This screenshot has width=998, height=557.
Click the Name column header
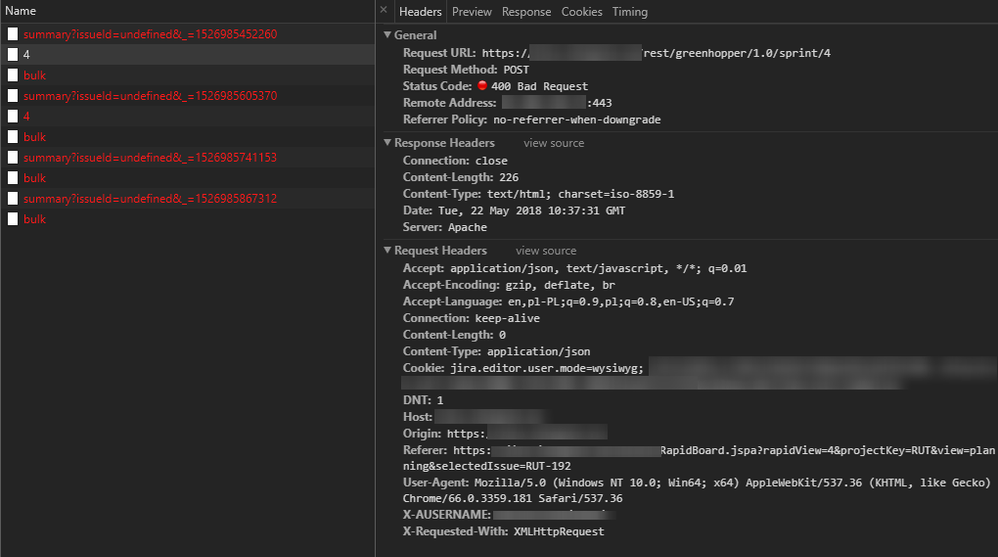pyautogui.click(x=21, y=11)
